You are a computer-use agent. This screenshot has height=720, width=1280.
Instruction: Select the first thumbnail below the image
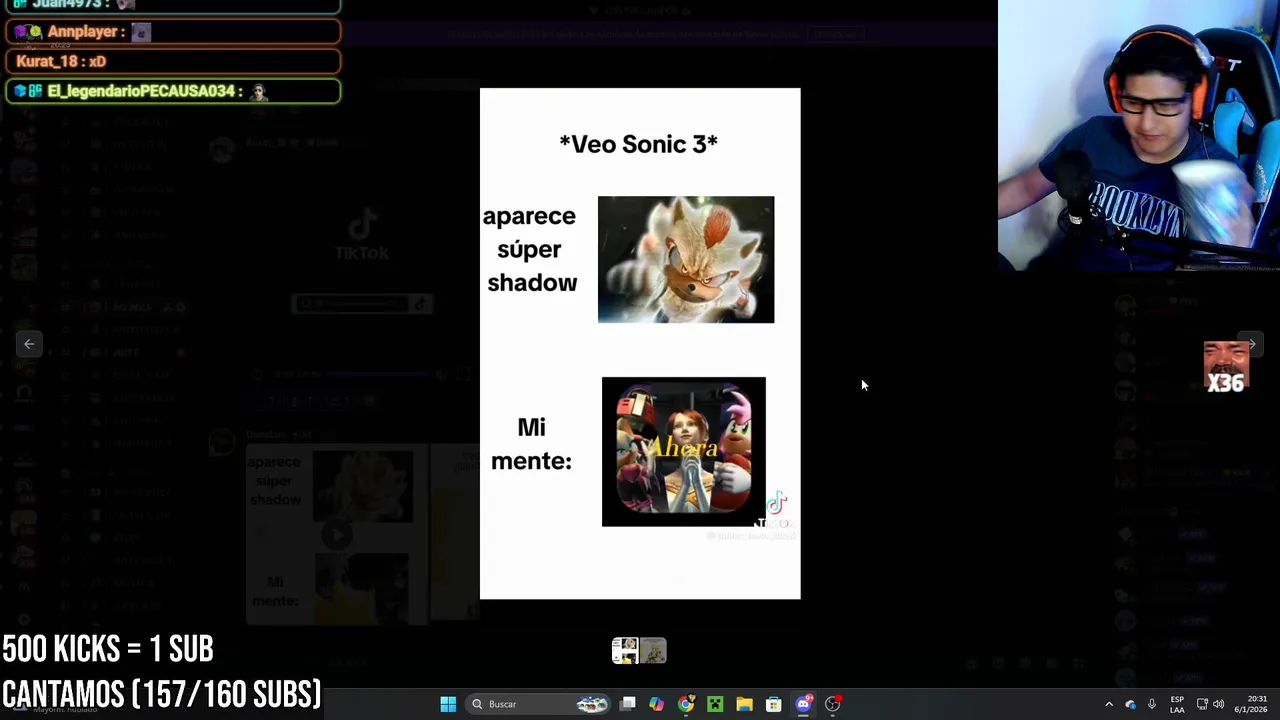625,651
